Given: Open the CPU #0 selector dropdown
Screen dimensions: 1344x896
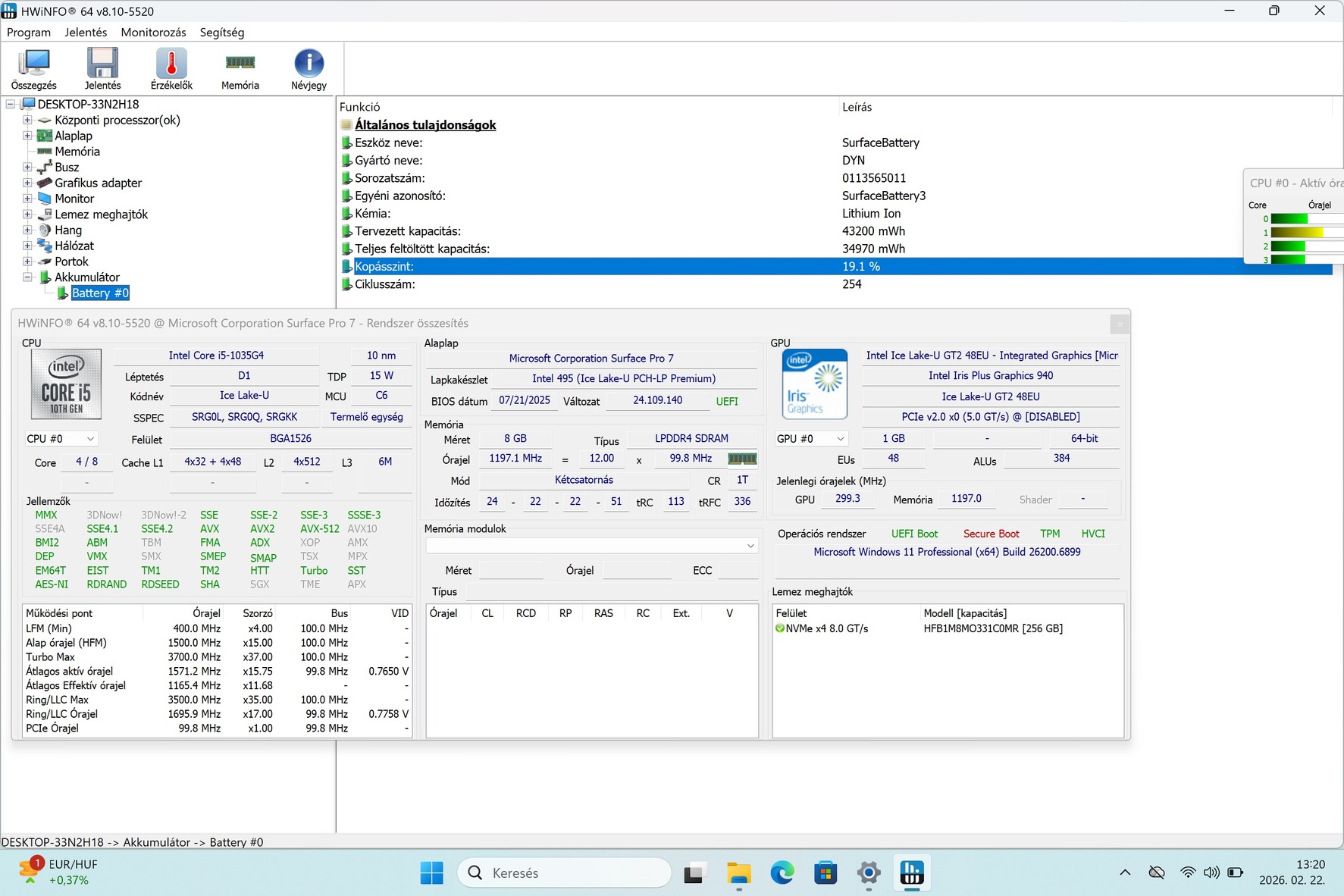Looking at the screenshot, I should pos(61,439).
